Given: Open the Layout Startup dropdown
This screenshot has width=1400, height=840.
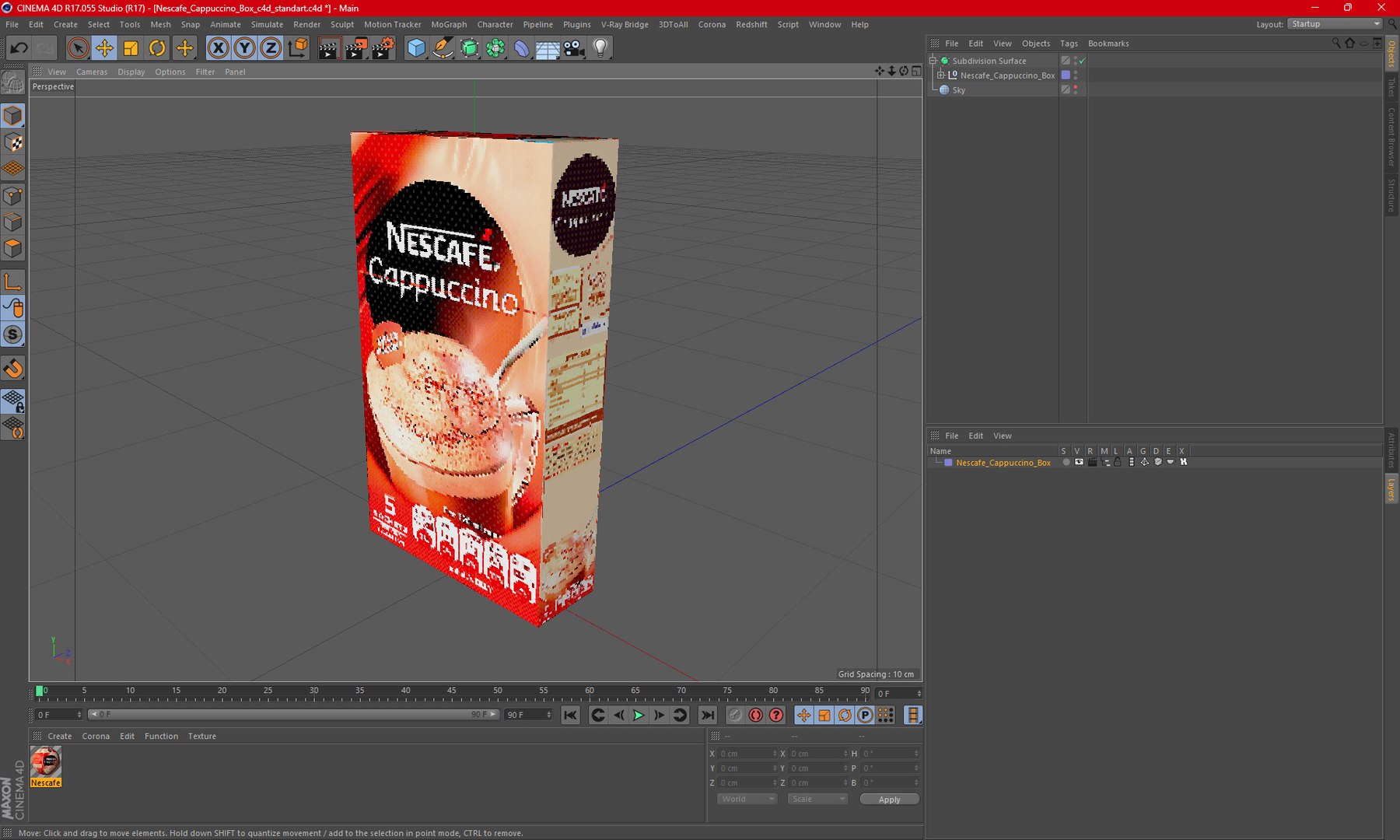Looking at the screenshot, I should (1335, 24).
